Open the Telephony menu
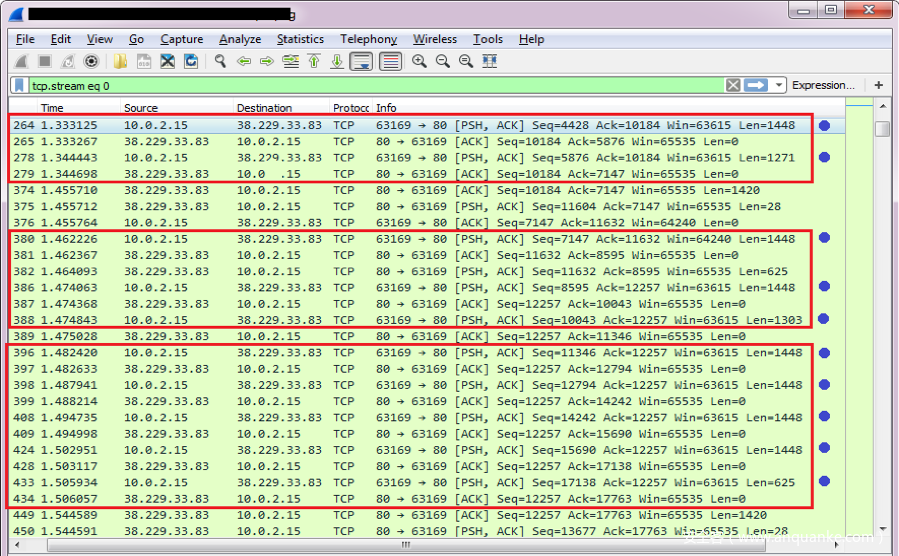The height and width of the screenshot is (556, 899). click(368, 39)
